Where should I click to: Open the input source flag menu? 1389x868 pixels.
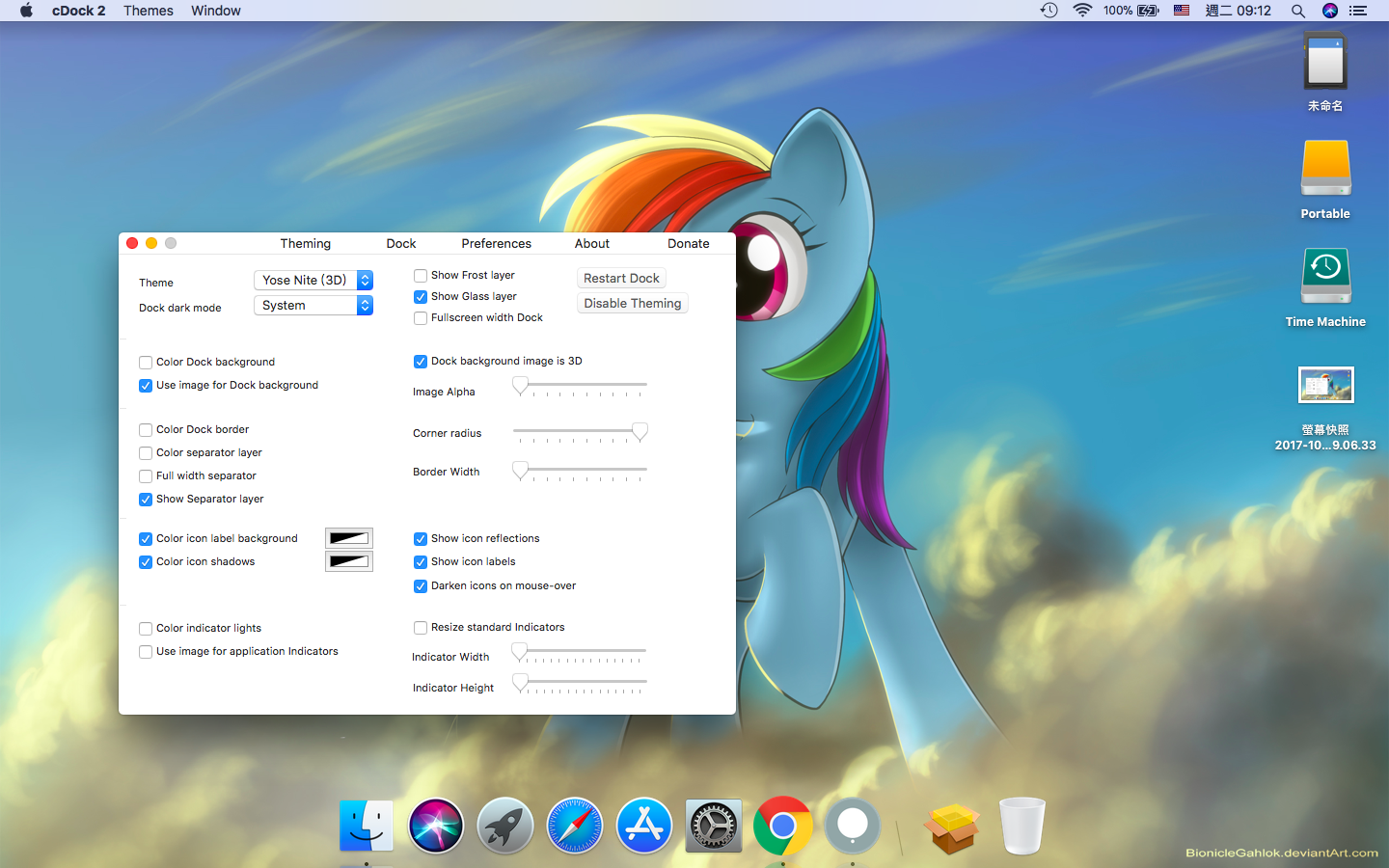(1182, 11)
